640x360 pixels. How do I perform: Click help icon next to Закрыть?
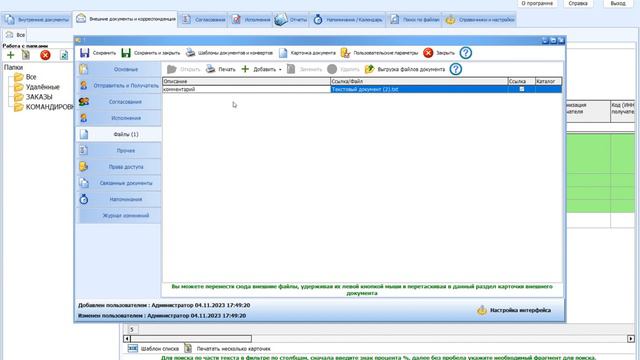pyautogui.click(x=466, y=53)
